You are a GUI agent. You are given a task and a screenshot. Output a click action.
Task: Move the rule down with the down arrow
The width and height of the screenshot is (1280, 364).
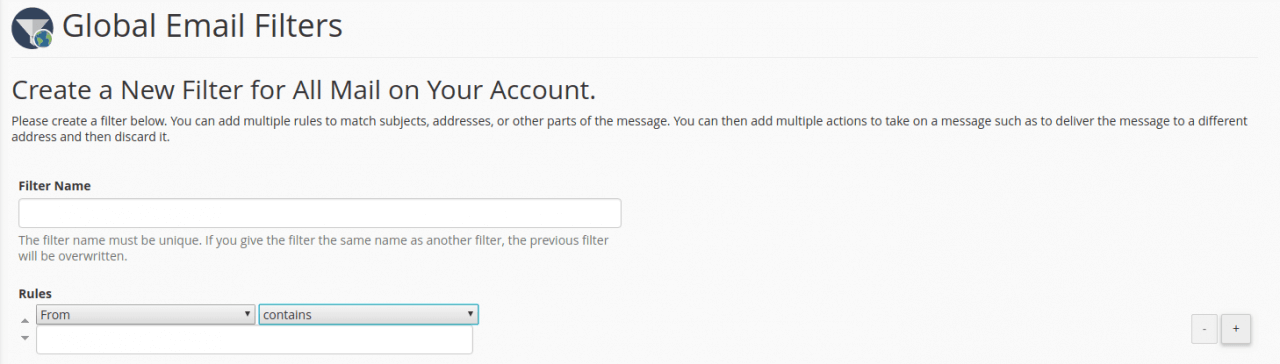coord(25,337)
